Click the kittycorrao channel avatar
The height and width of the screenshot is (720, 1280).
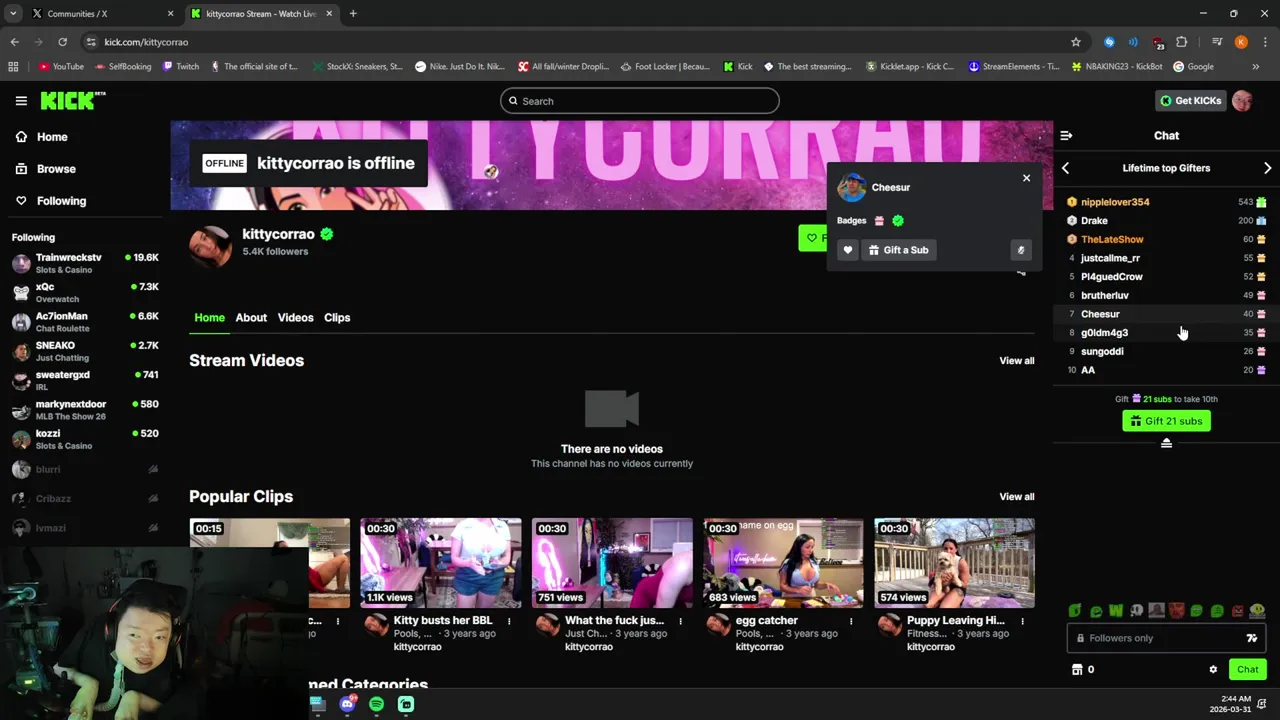210,245
